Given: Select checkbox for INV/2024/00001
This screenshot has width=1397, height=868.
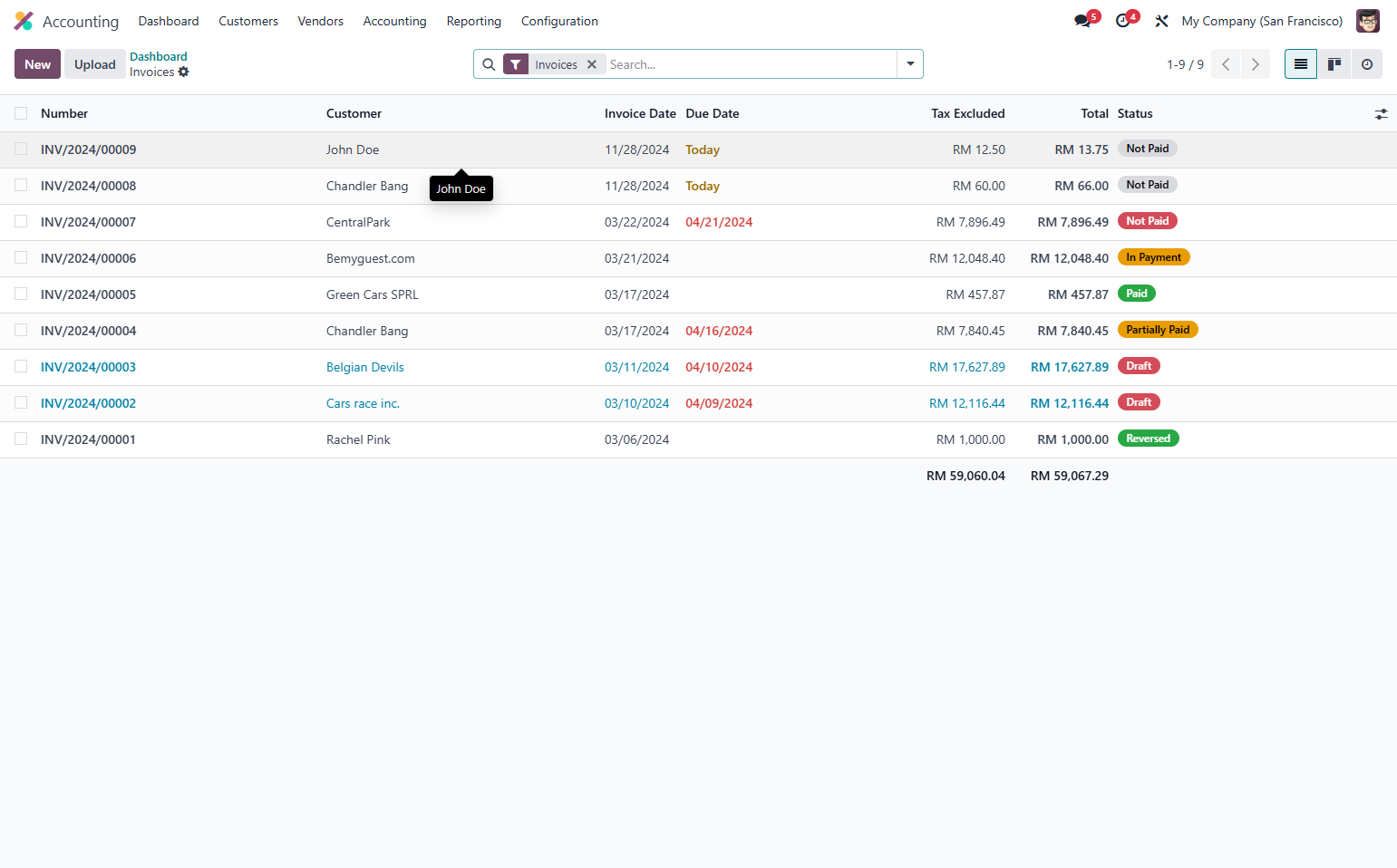Looking at the screenshot, I should [21, 439].
